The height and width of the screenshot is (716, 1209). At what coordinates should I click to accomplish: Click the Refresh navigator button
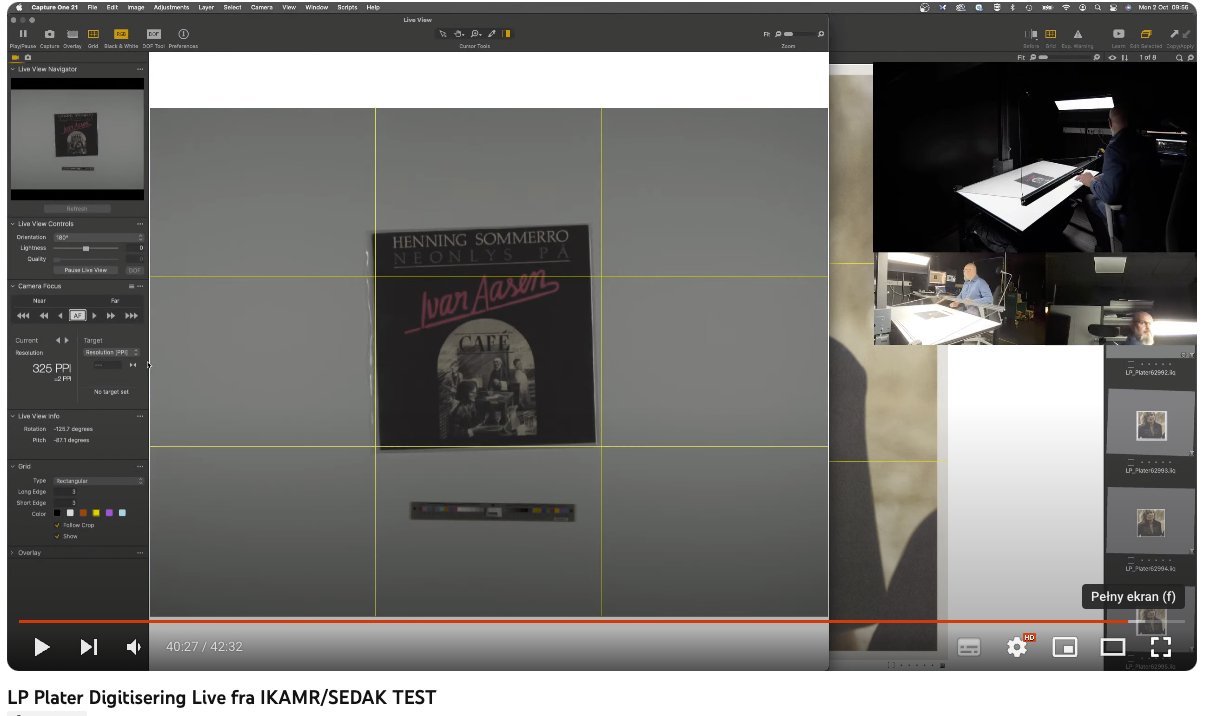(77, 209)
